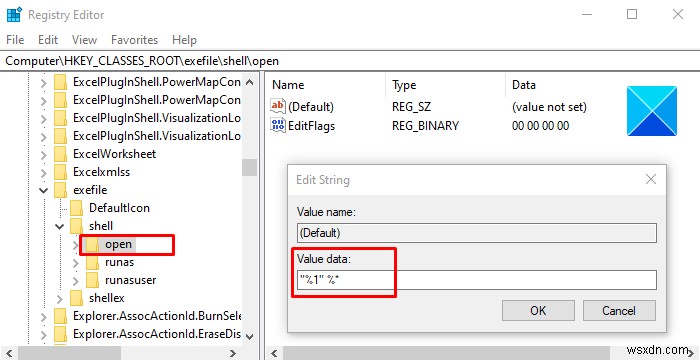Select the shell folder icon

pos(76,226)
